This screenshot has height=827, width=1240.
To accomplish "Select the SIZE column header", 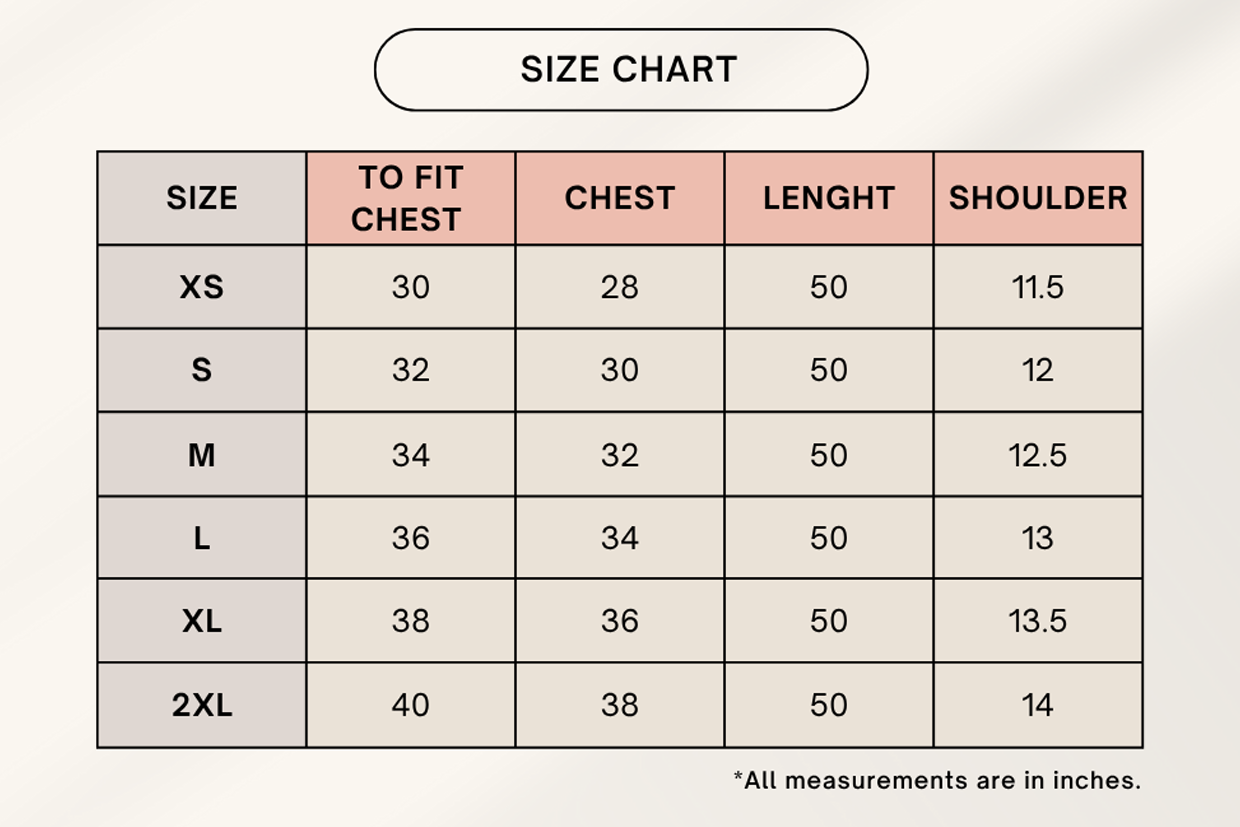I will (x=202, y=198).
